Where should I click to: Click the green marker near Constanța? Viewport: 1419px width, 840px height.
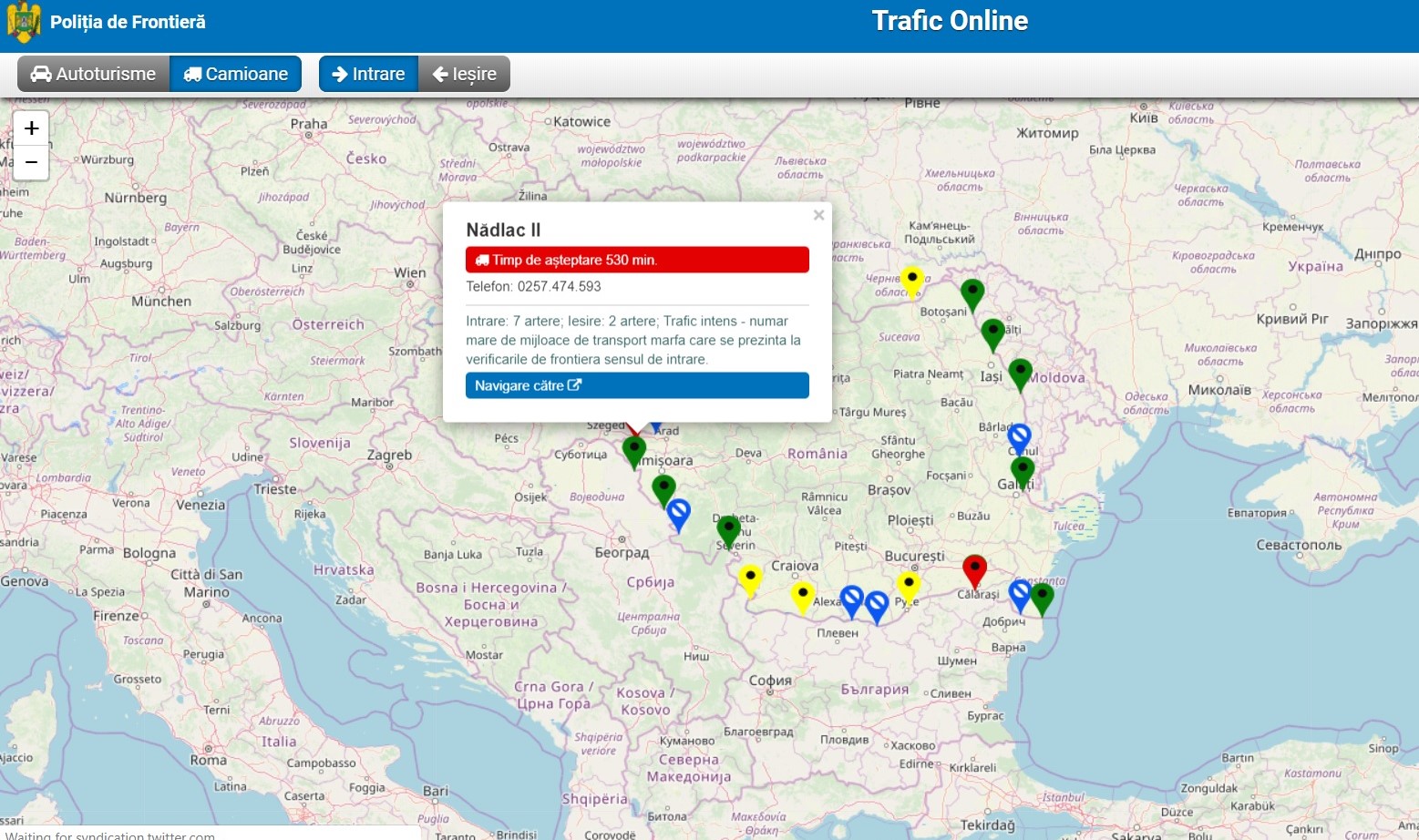[x=1042, y=597]
